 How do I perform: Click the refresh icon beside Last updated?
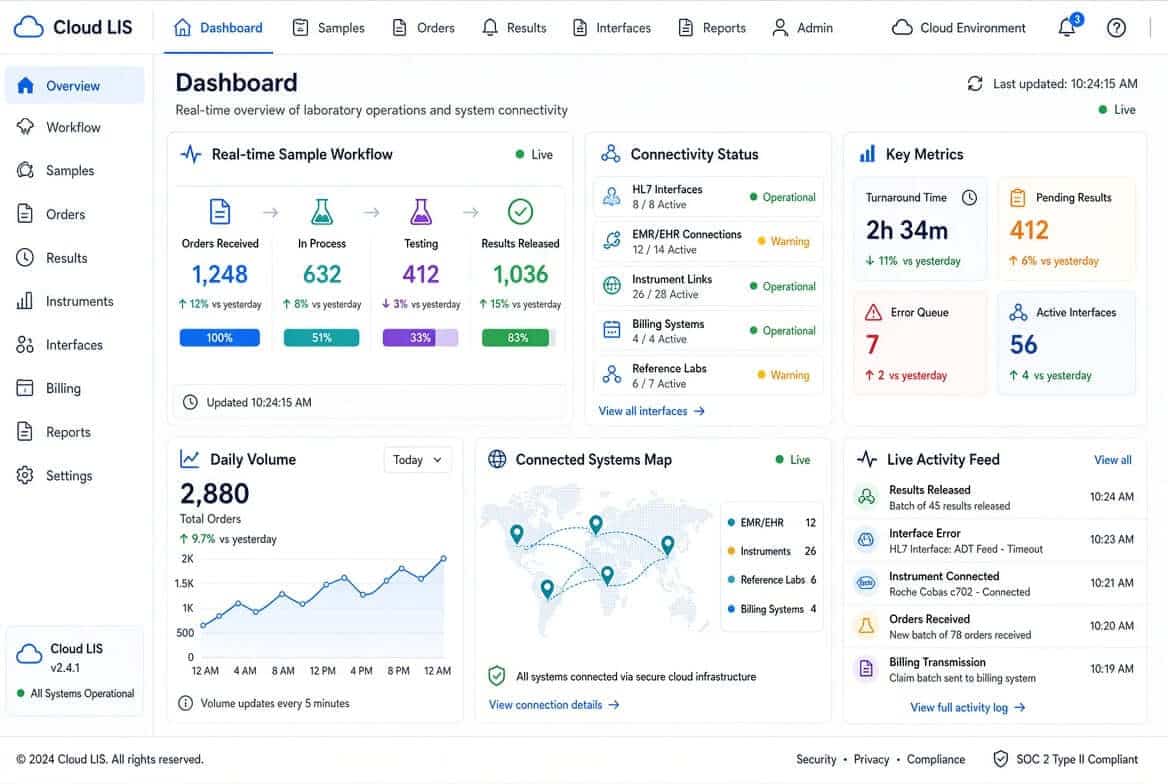[974, 83]
